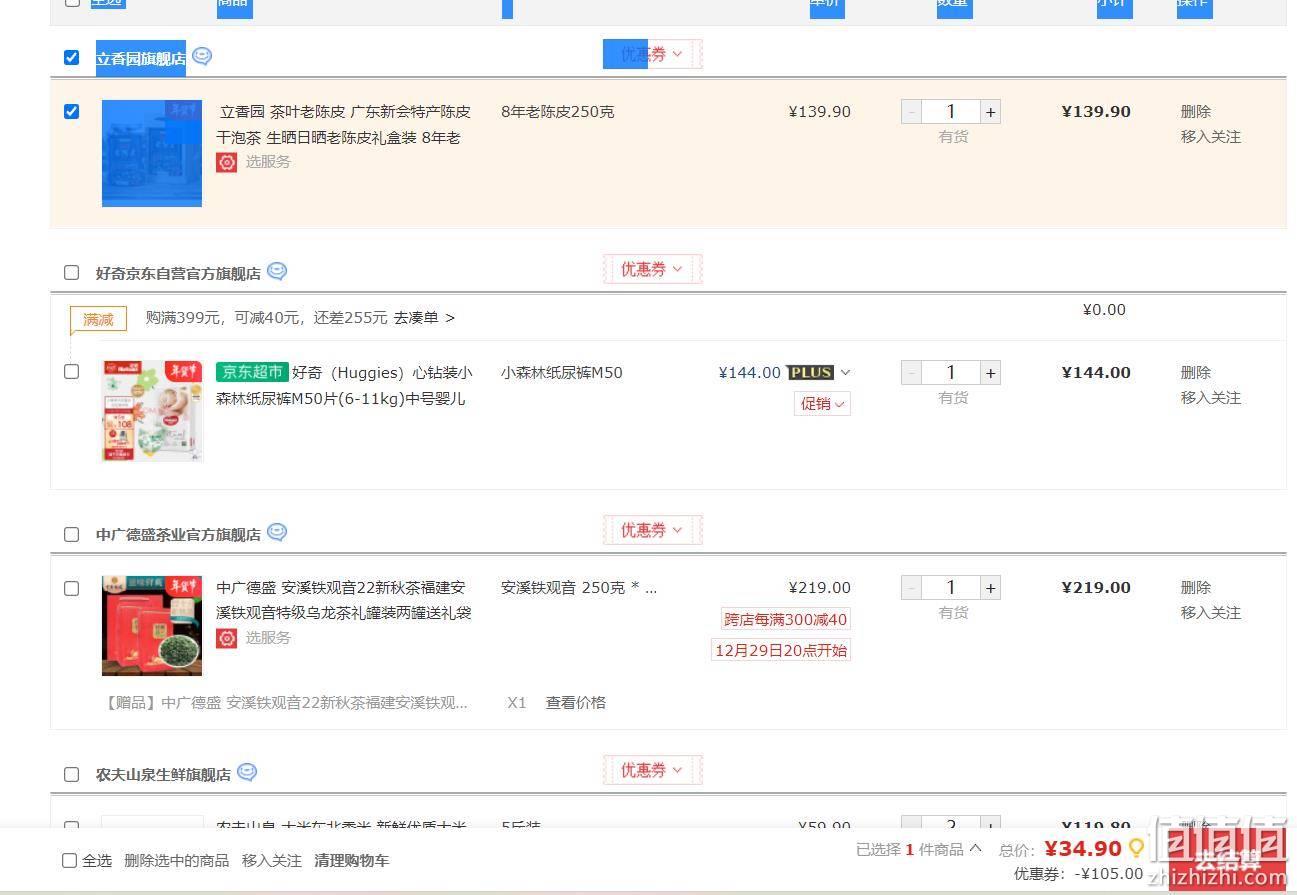Click the lightbulb icon next to total price
The height and width of the screenshot is (895, 1297).
coord(1136,848)
